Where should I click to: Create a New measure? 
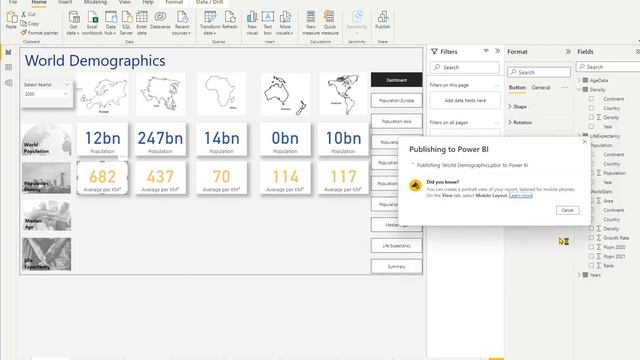(311, 23)
